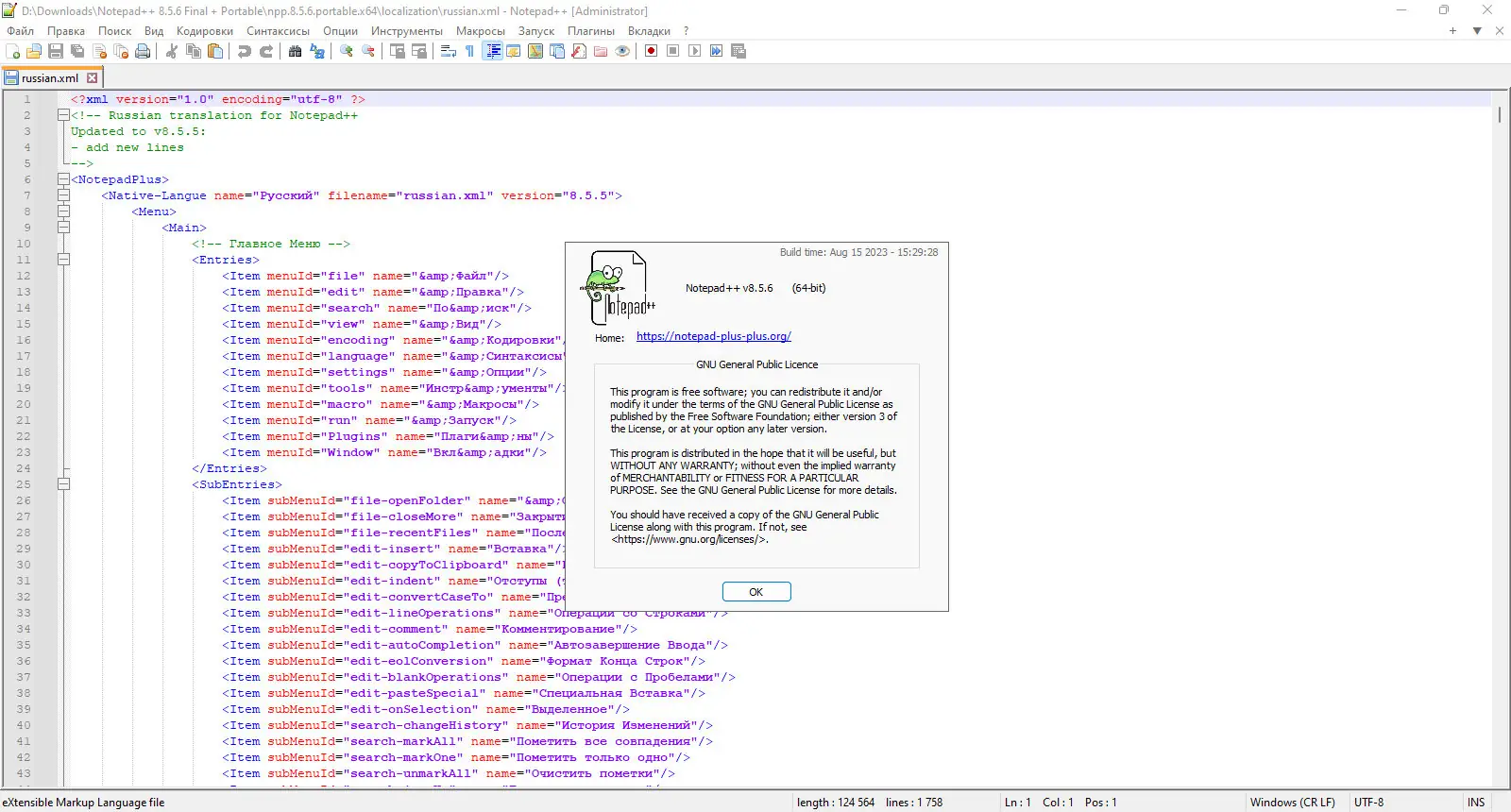Screen dimensions: 1511x812
Task: Toggle the indent guide toolbar button
Action: pyautogui.click(x=492, y=51)
